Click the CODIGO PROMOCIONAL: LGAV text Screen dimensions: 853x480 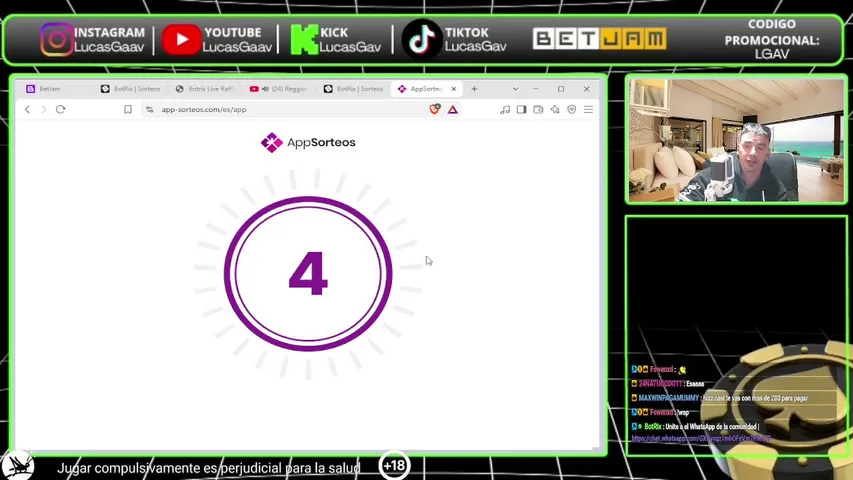click(771, 39)
